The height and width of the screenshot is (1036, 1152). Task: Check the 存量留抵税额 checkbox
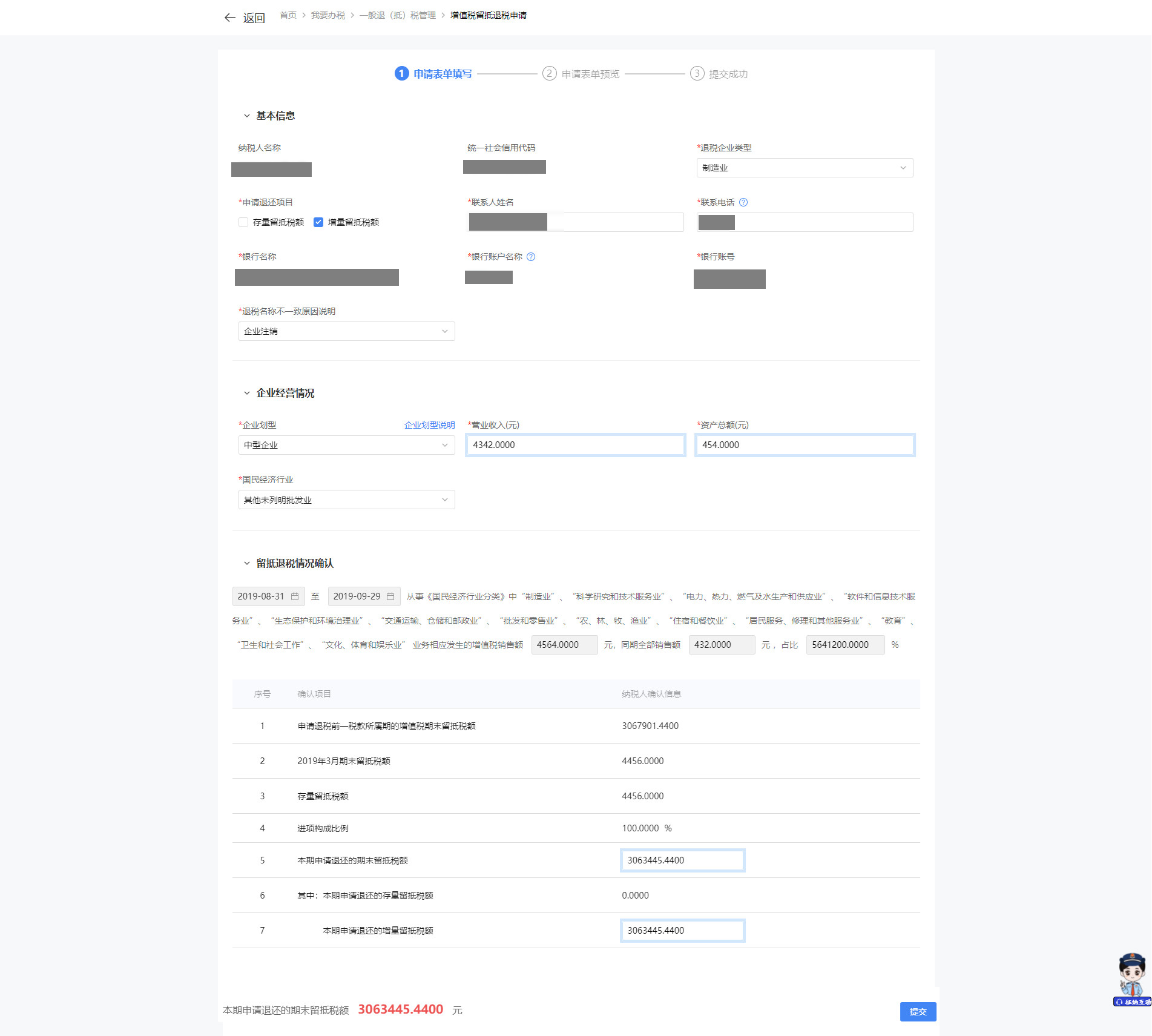coord(243,222)
